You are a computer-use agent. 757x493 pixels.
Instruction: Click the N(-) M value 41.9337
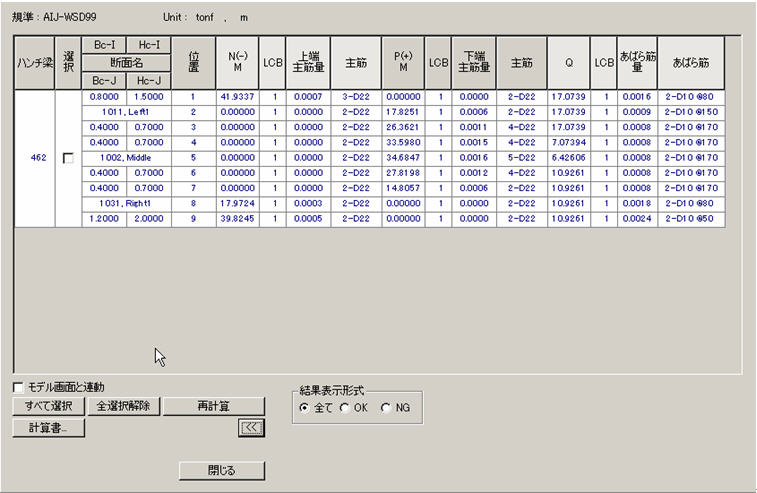(x=237, y=97)
